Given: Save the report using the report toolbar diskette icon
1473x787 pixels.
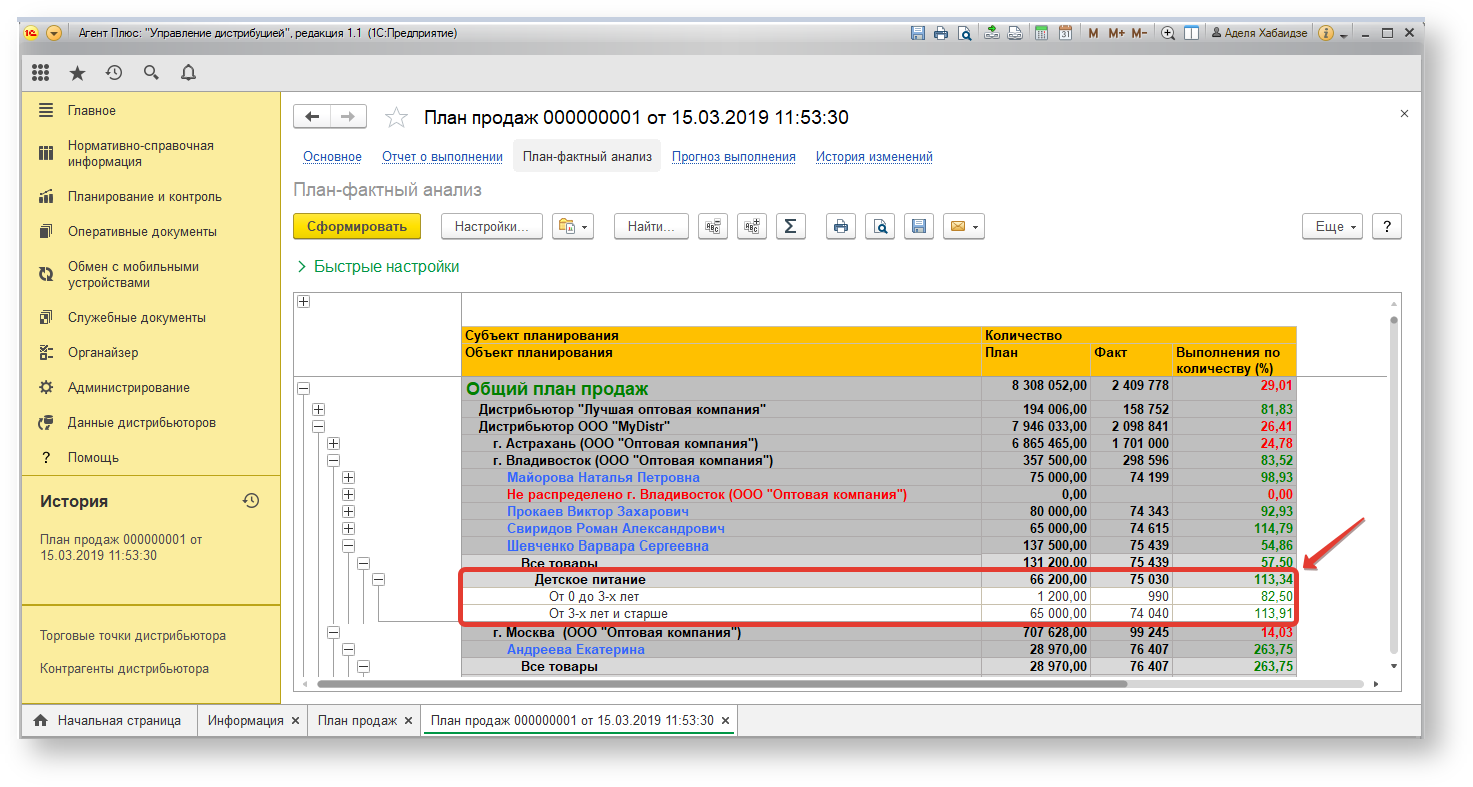Looking at the screenshot, I should (918, 227).
